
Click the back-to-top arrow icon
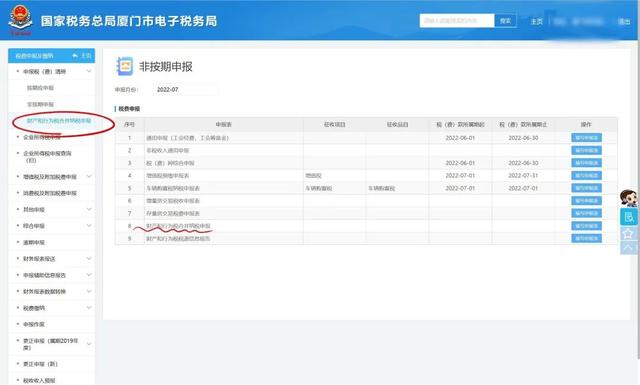pyautogui.click(x=629, y=247)
